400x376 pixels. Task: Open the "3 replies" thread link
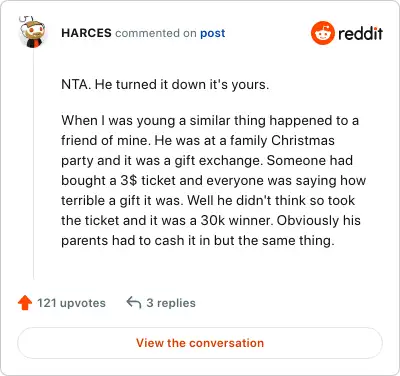point(171,303)
